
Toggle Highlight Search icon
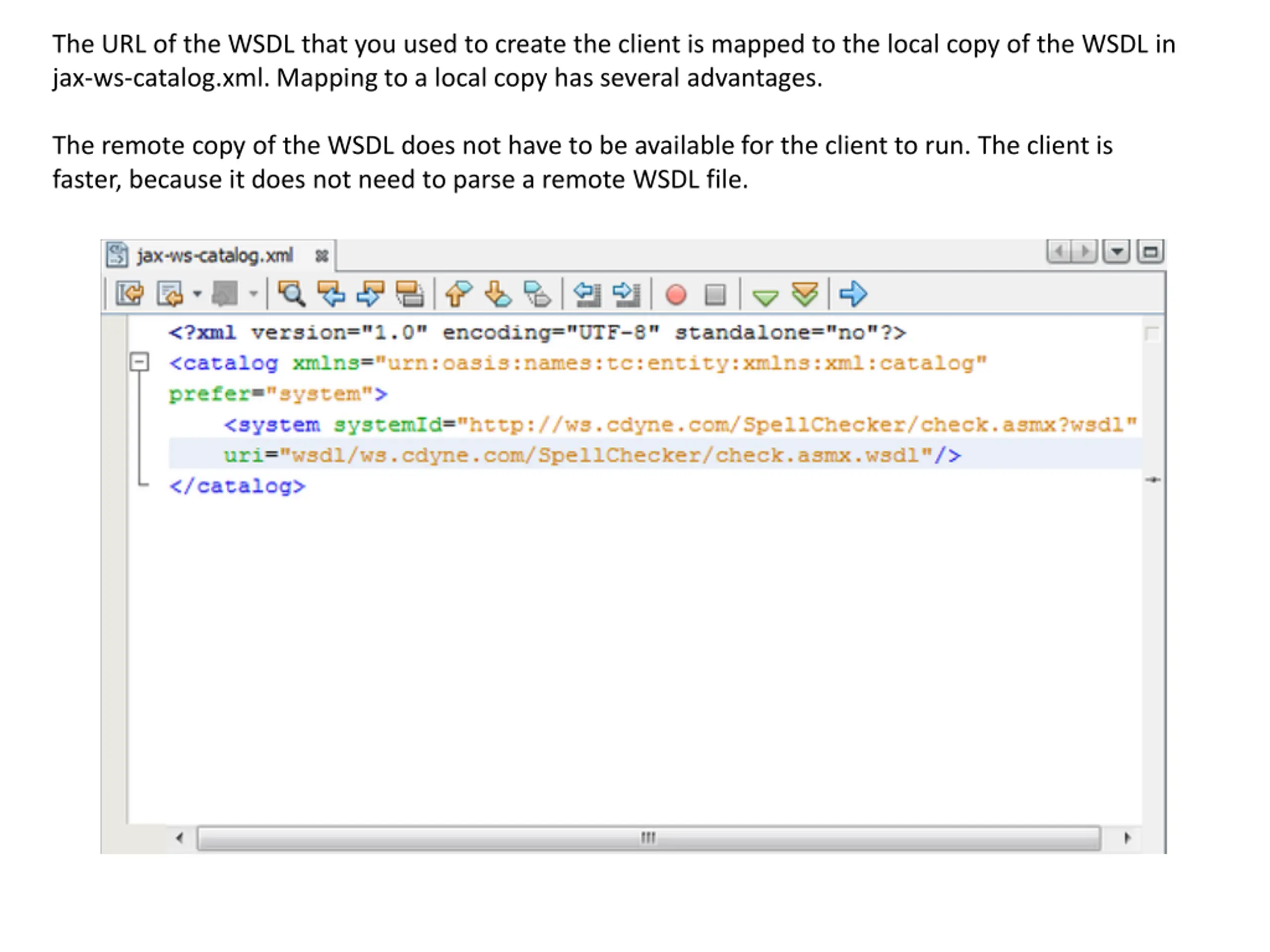click(409, 294)
